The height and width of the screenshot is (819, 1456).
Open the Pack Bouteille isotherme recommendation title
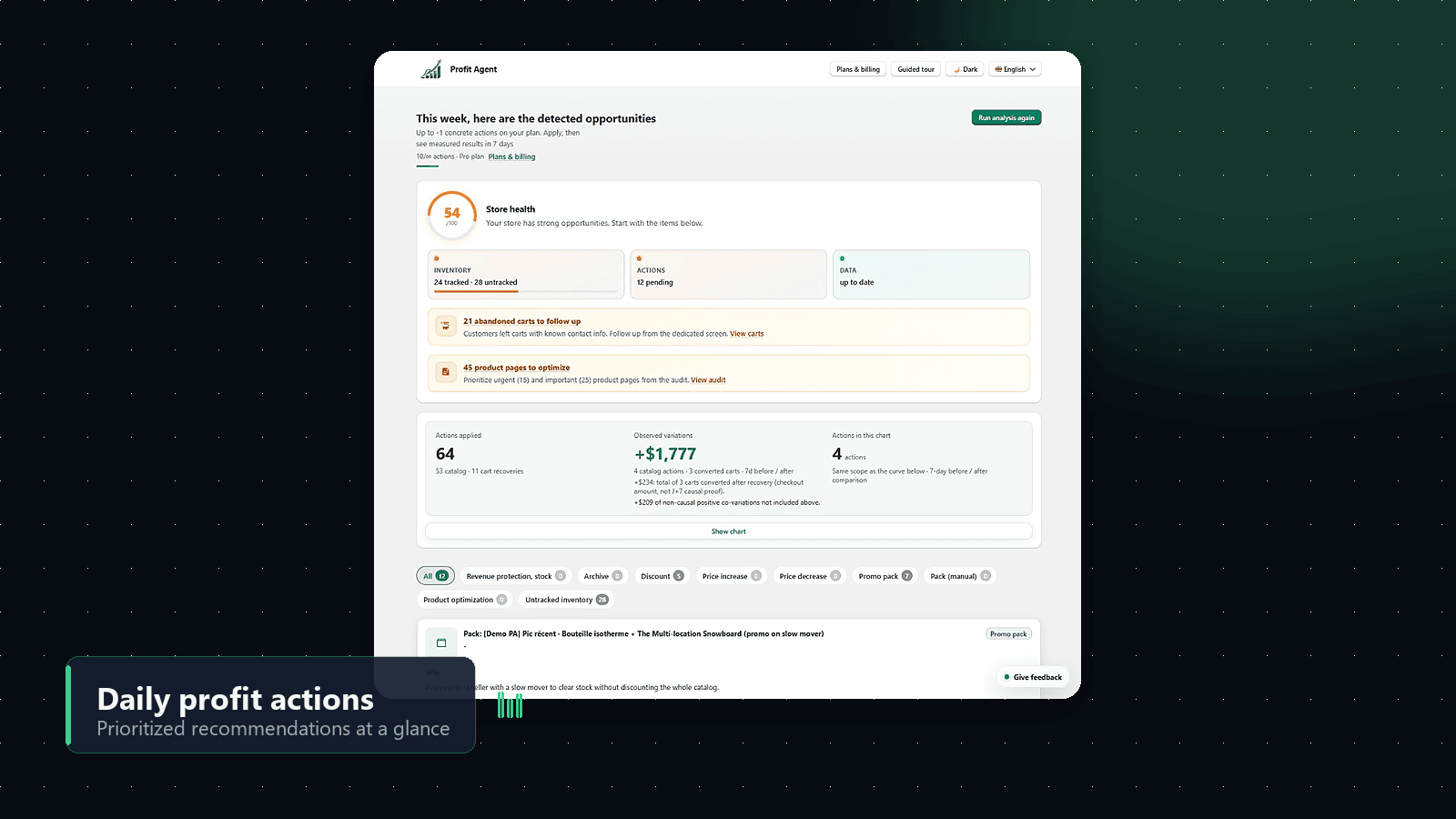click(643, 633)
